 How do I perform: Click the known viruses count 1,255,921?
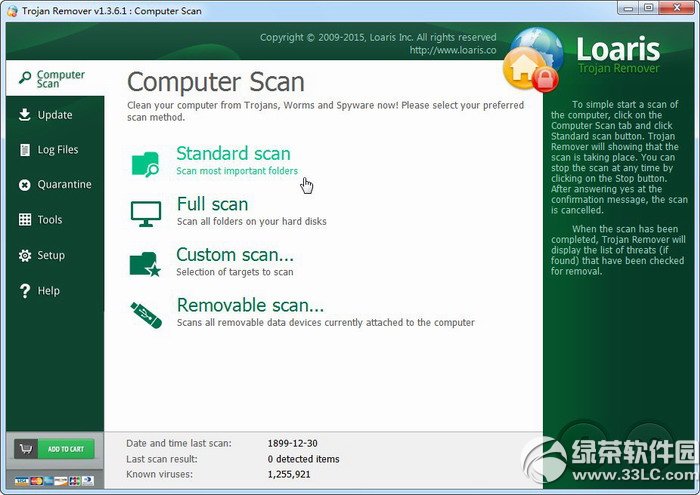tap(289, 474)
